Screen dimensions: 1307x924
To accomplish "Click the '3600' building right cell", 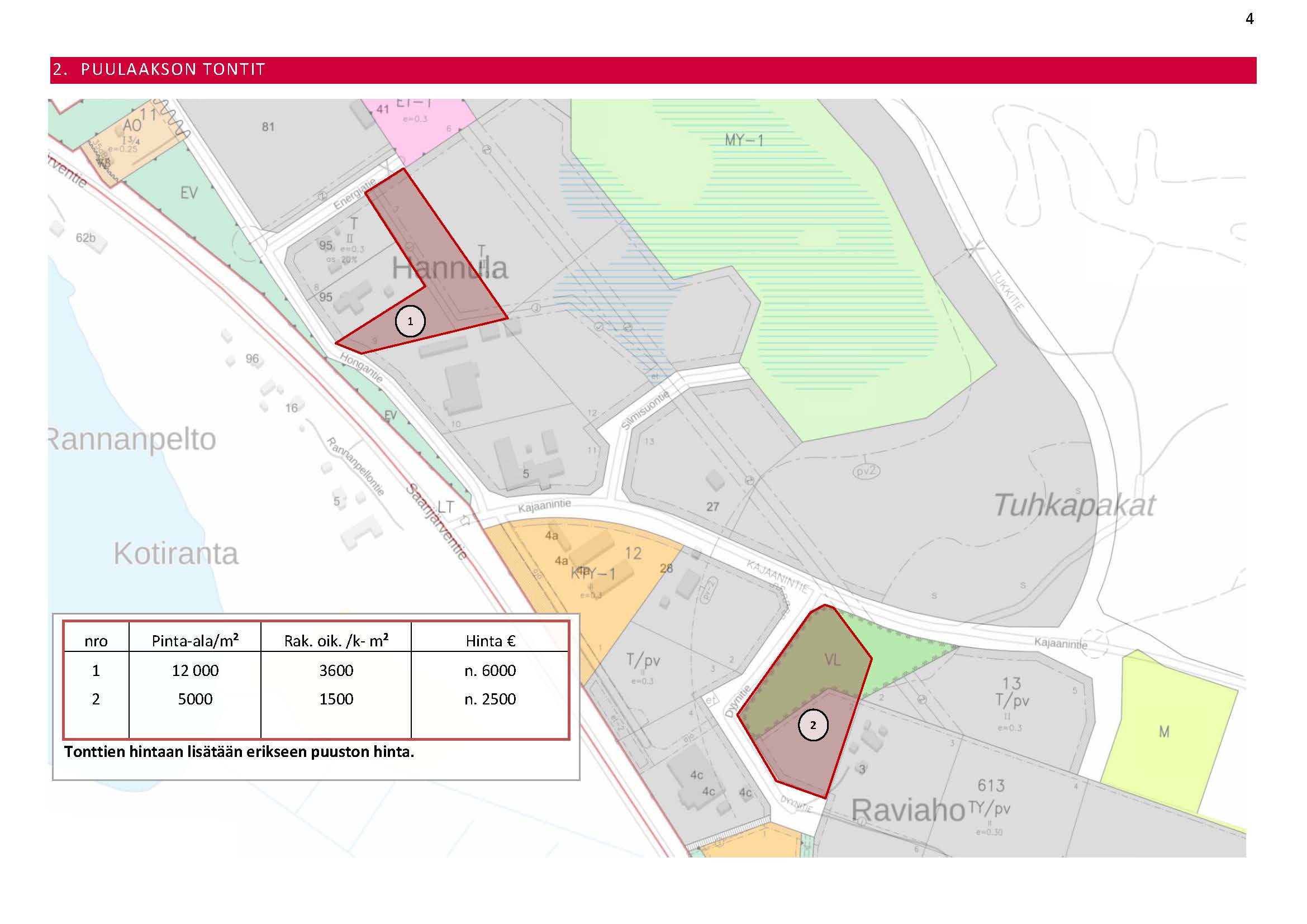I will tap(336, 670).
